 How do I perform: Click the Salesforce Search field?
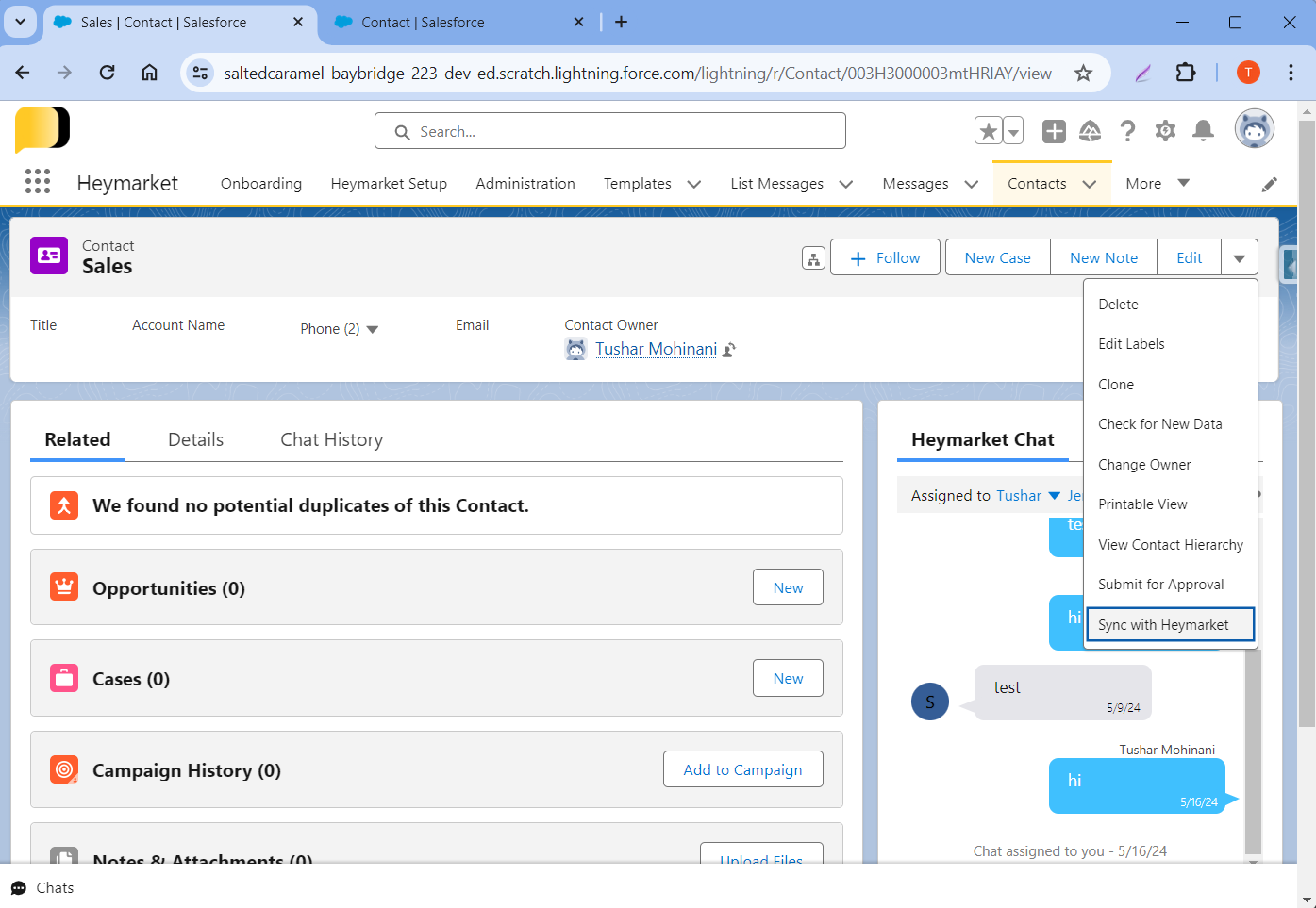[610, 131]
